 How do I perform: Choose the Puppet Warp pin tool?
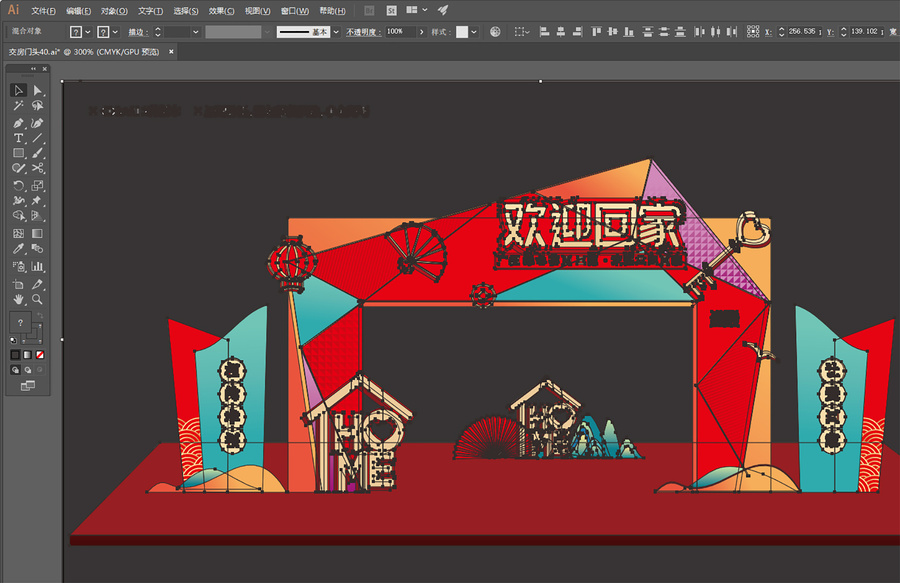[37, 200]
